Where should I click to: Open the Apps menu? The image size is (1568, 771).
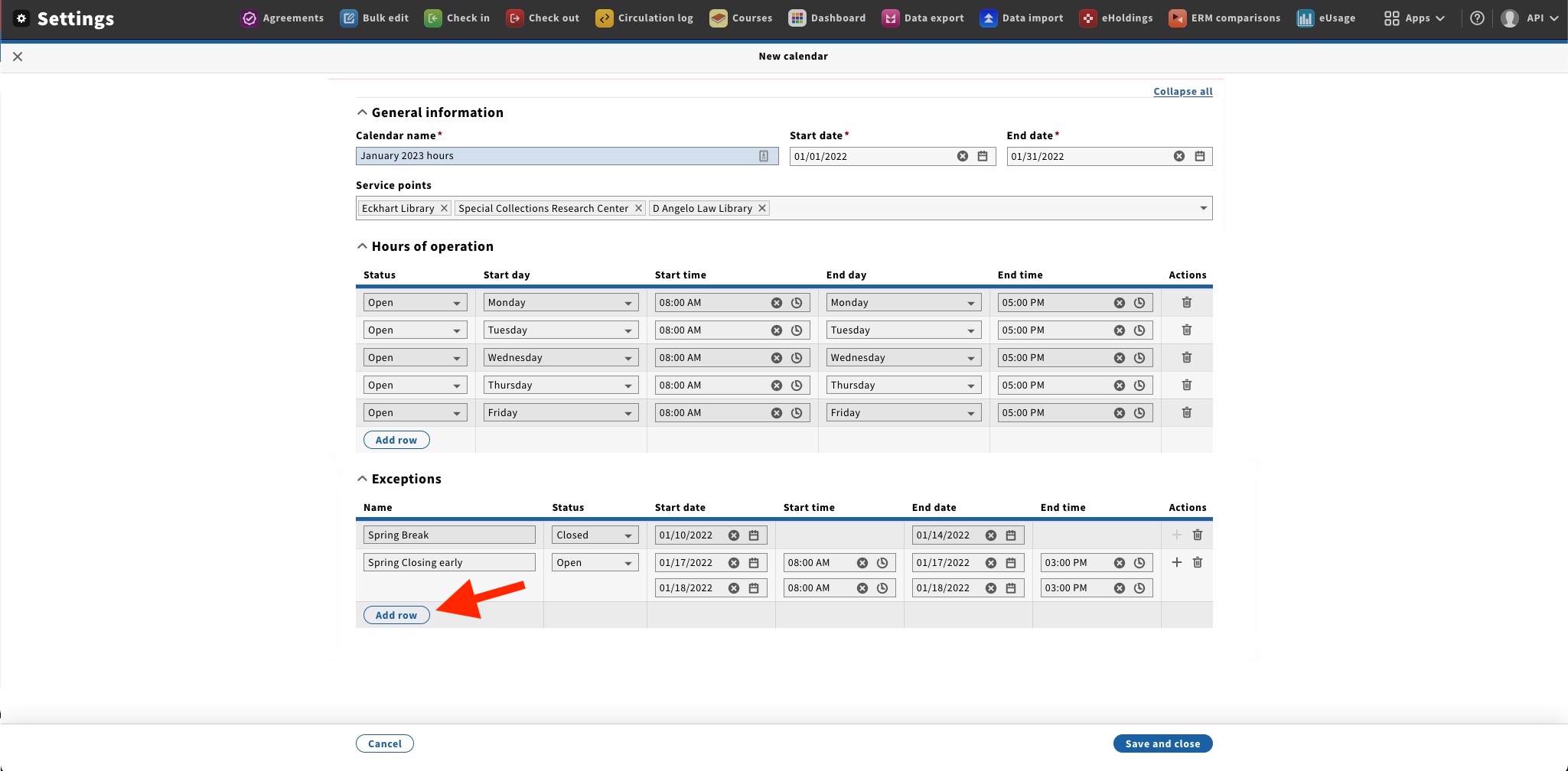(1414, 18)
